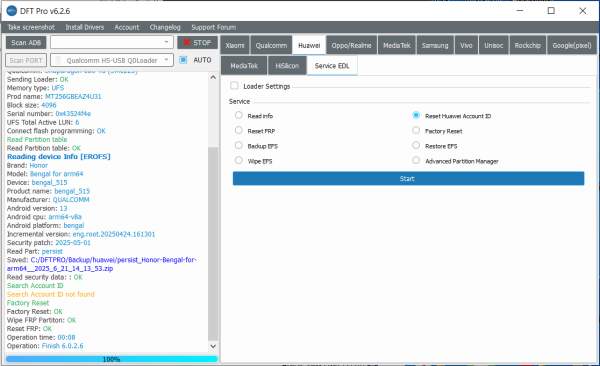Click the 'Device: bengal_515' log line
600x366 pixels.
37,183
